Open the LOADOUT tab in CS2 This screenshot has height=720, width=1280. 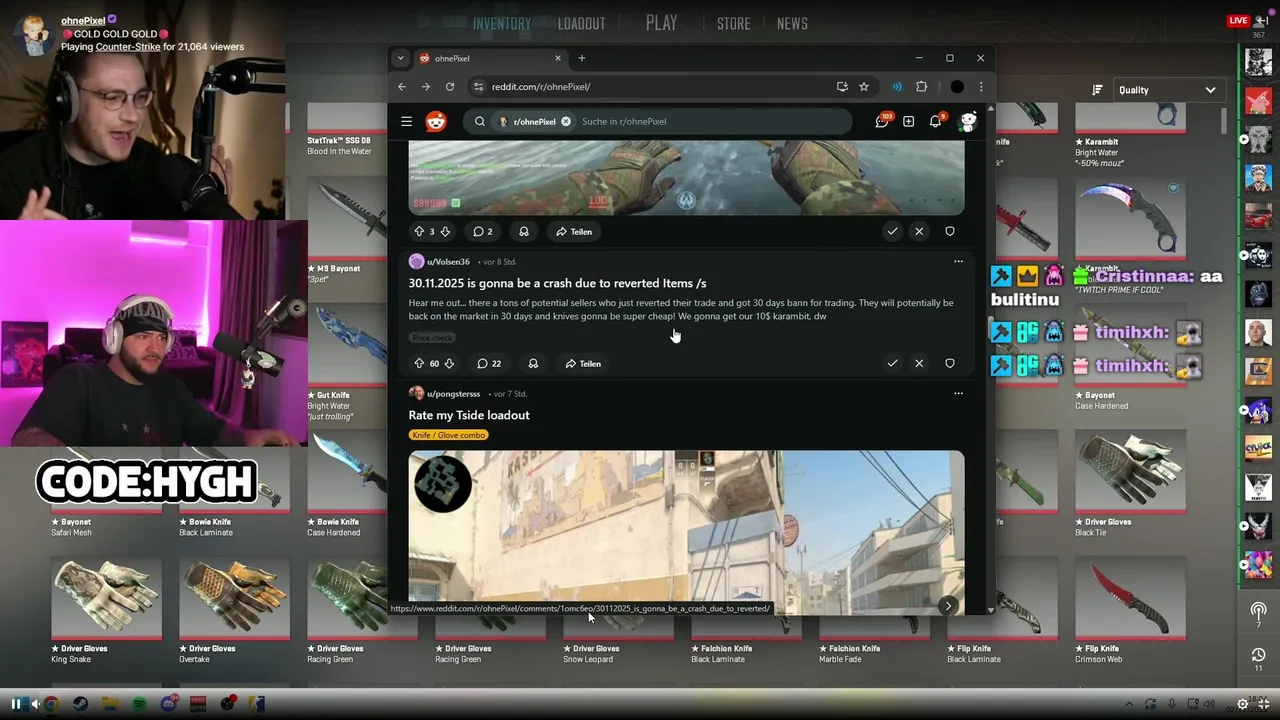pyautogui.click(x=582, y=24)
